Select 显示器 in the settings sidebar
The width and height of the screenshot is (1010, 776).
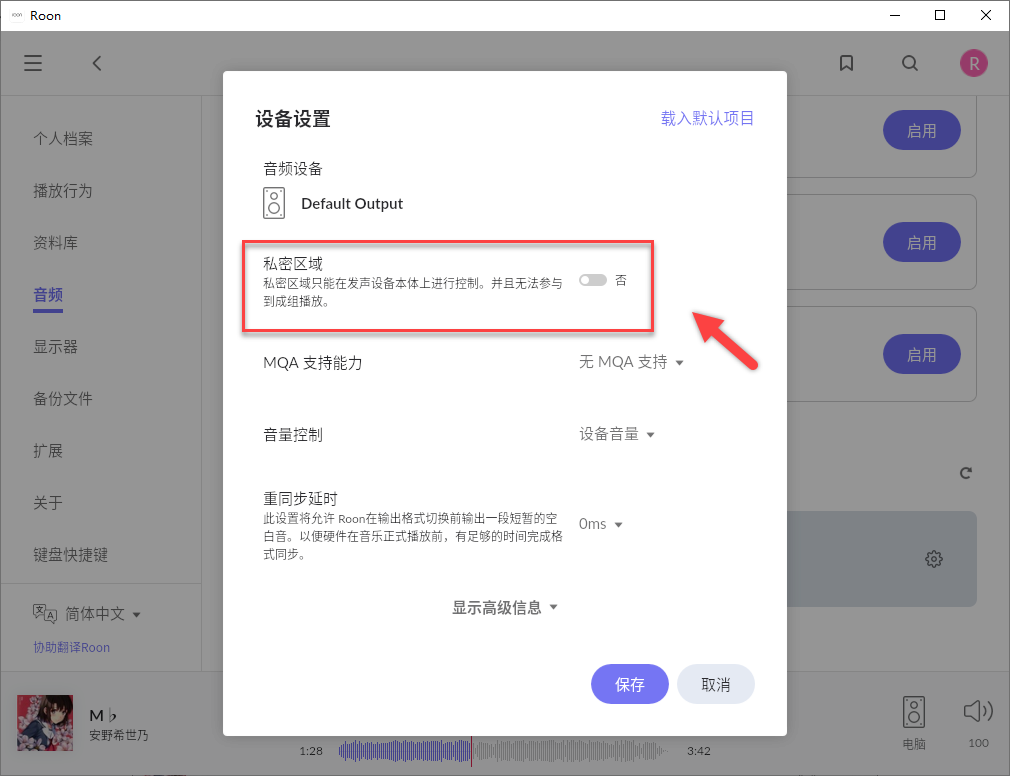(55, 346)
